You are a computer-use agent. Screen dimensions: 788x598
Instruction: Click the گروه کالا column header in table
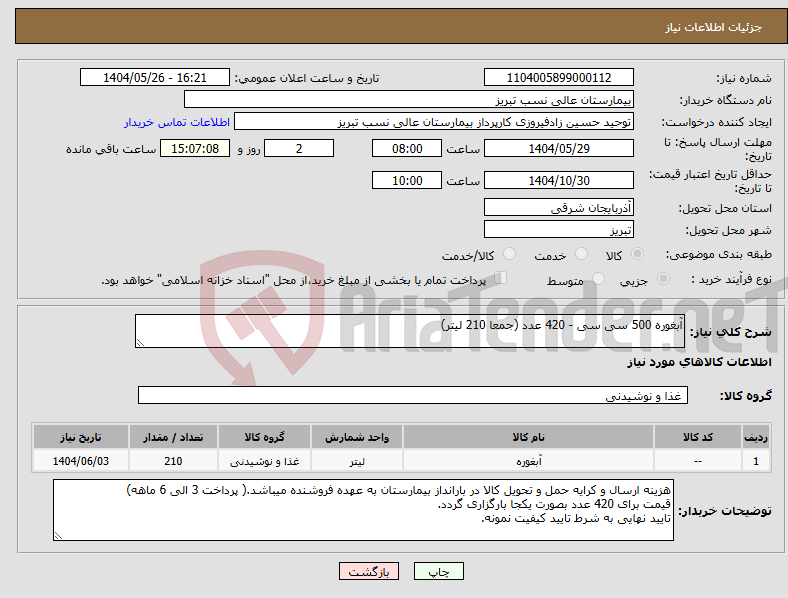coord(264,437)
